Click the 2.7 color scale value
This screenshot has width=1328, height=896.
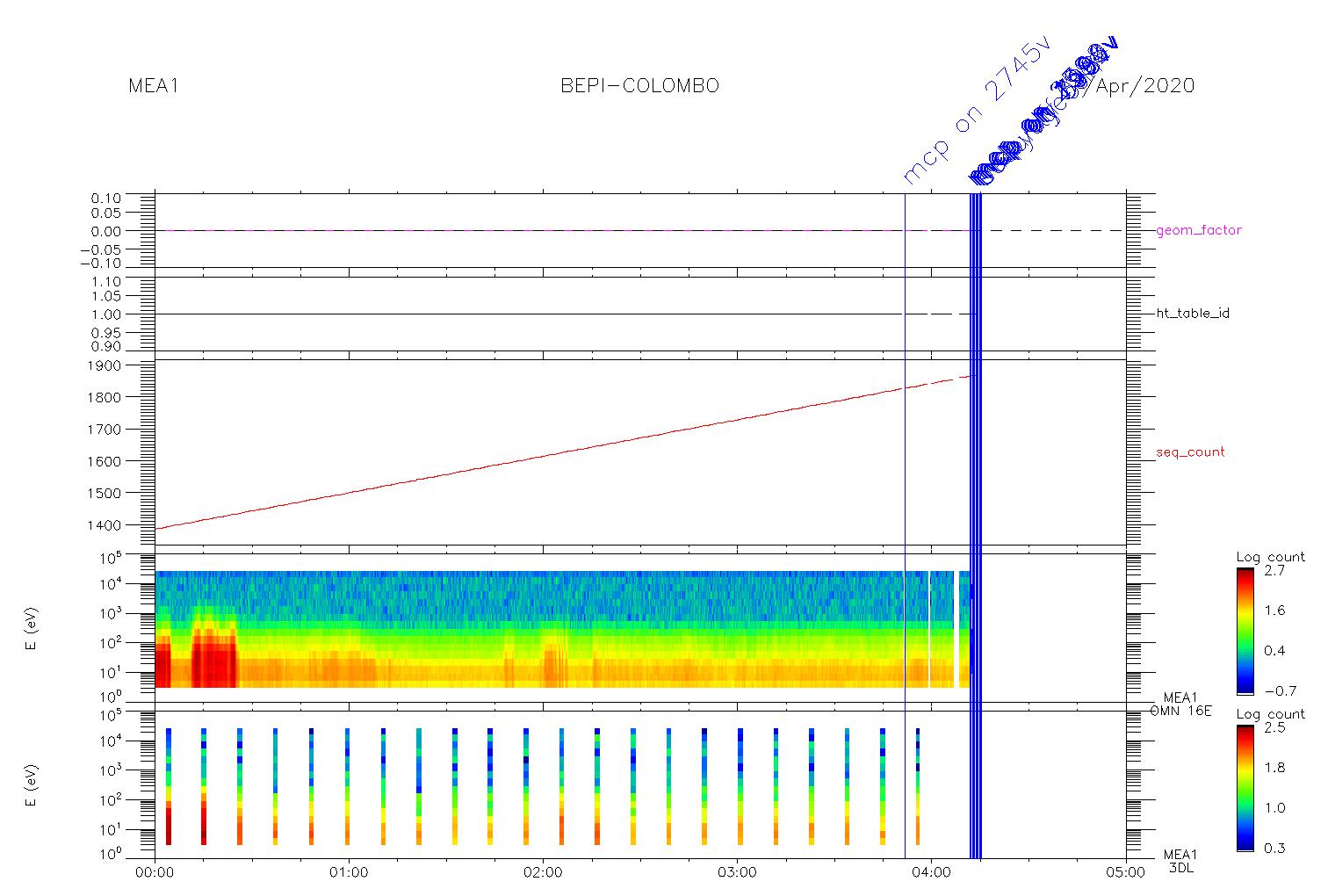1274,571
